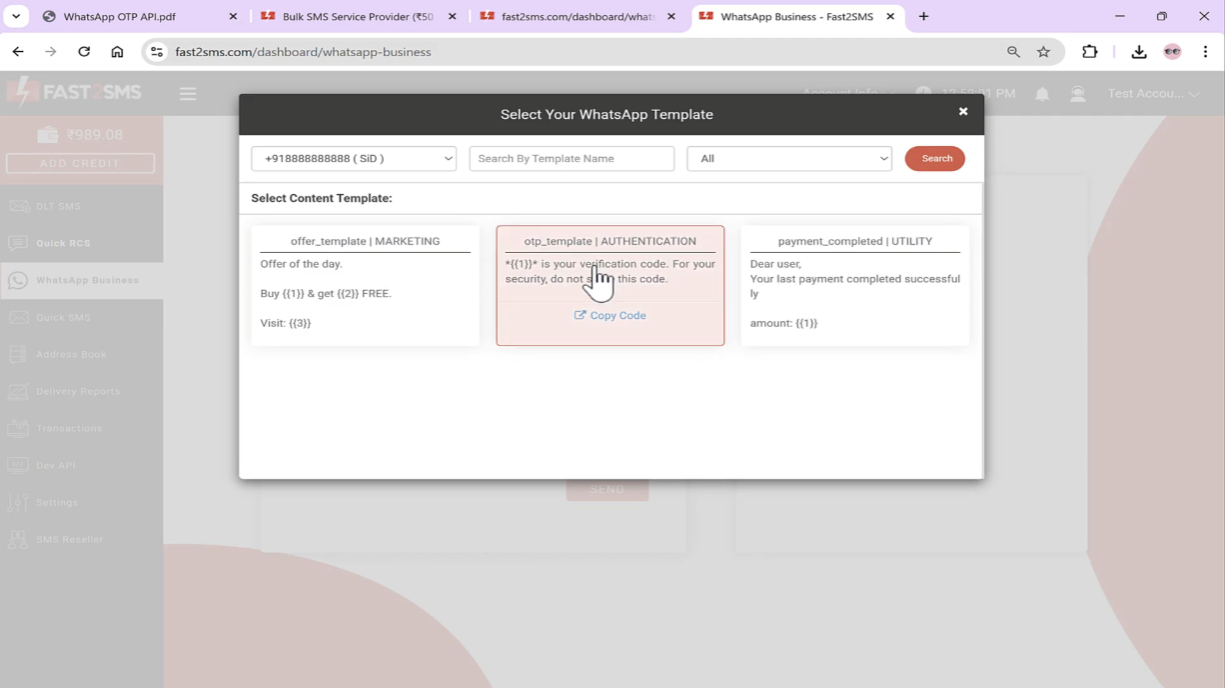Click the Copy Code link
Screen dimensions: 1225x688
[x=610, y=316]
